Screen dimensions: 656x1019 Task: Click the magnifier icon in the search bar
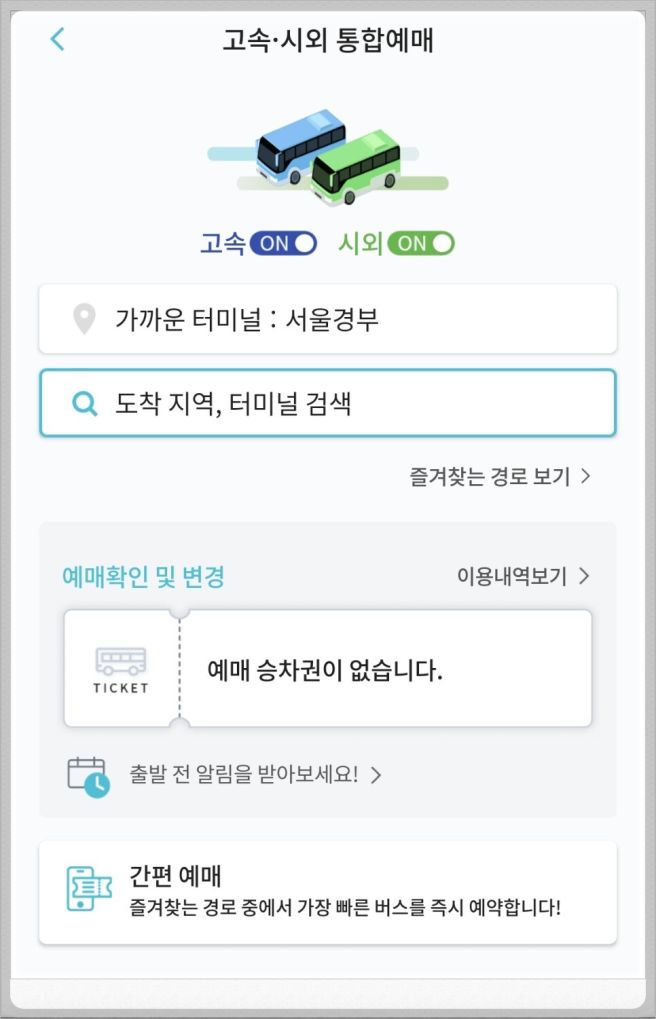[83, 402]
